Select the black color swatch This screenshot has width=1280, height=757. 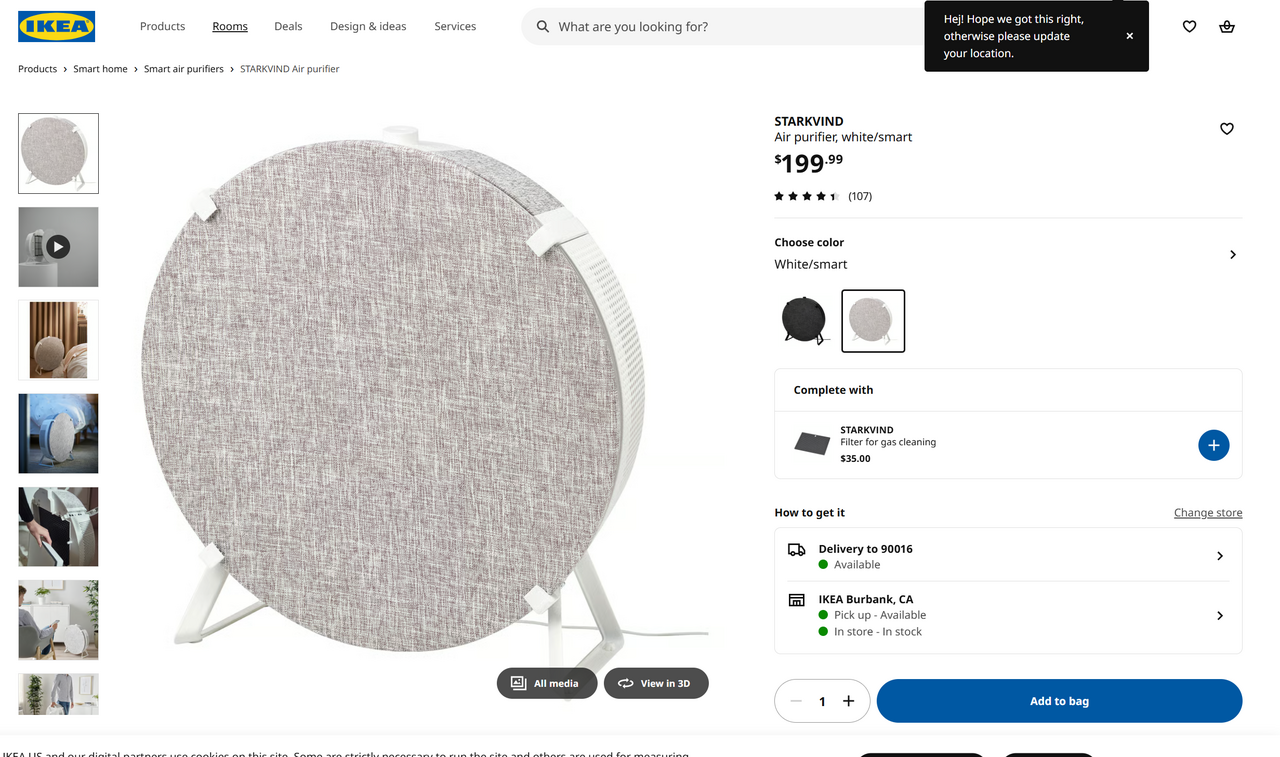pyautogui.click(x=804, y=321)
